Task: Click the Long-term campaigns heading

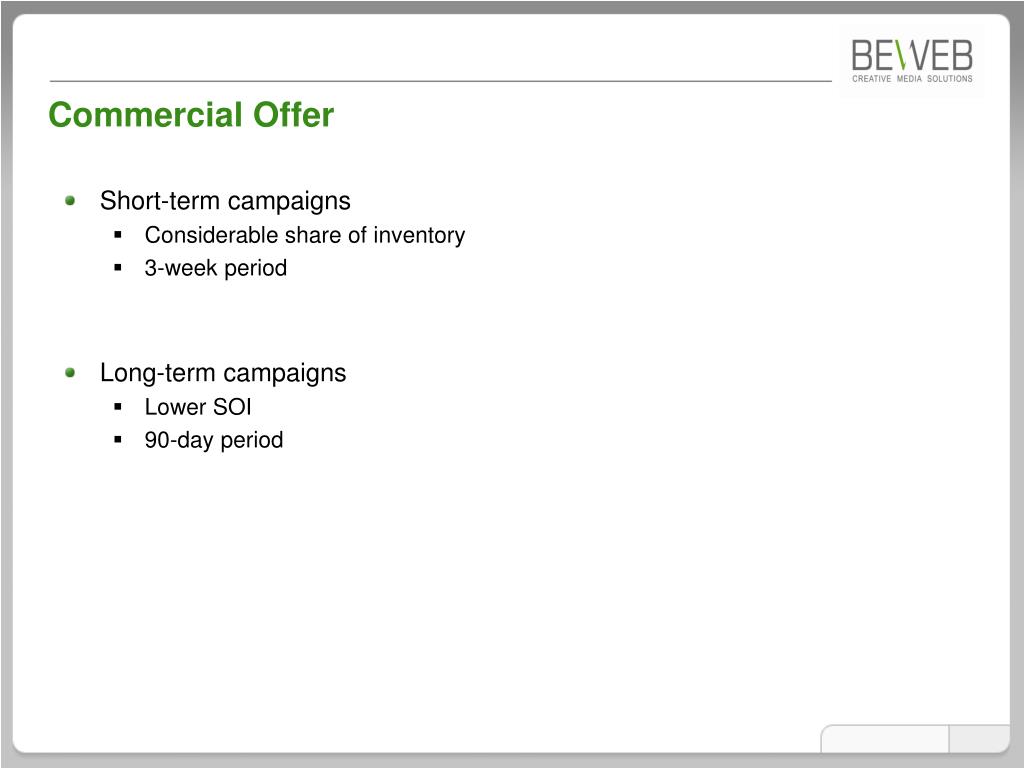Action: click(x=223, y=374)
